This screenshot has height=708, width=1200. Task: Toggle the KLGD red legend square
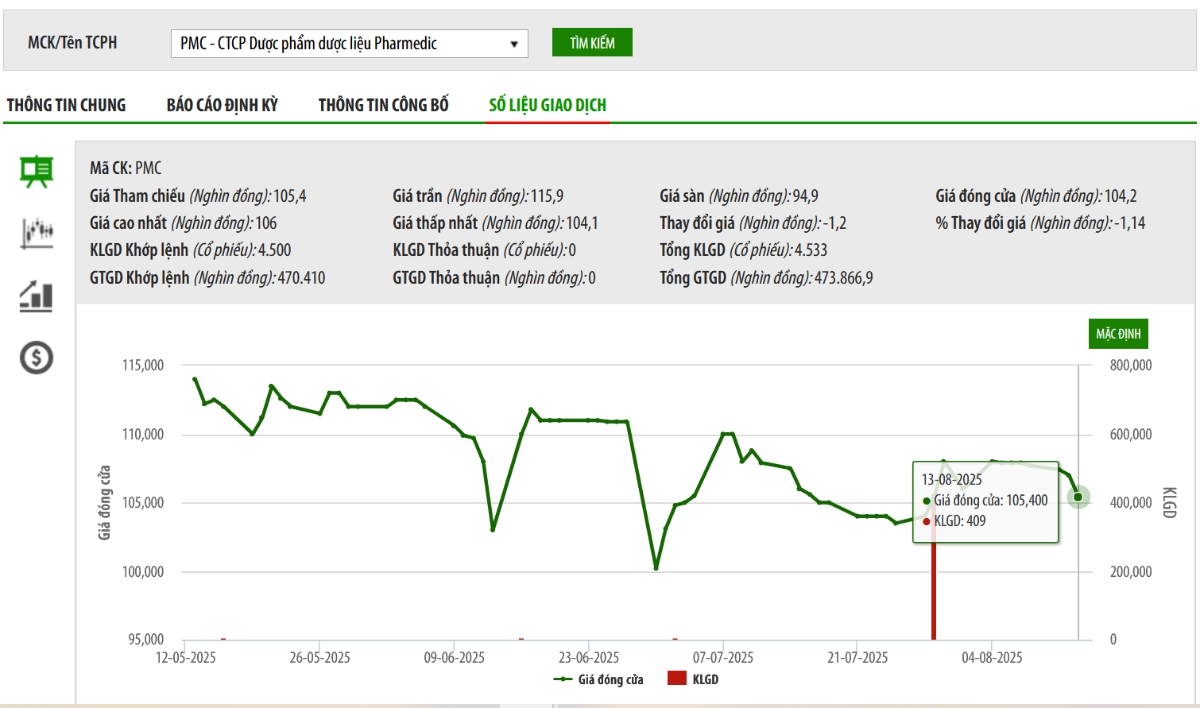click(x=677, y=679)
